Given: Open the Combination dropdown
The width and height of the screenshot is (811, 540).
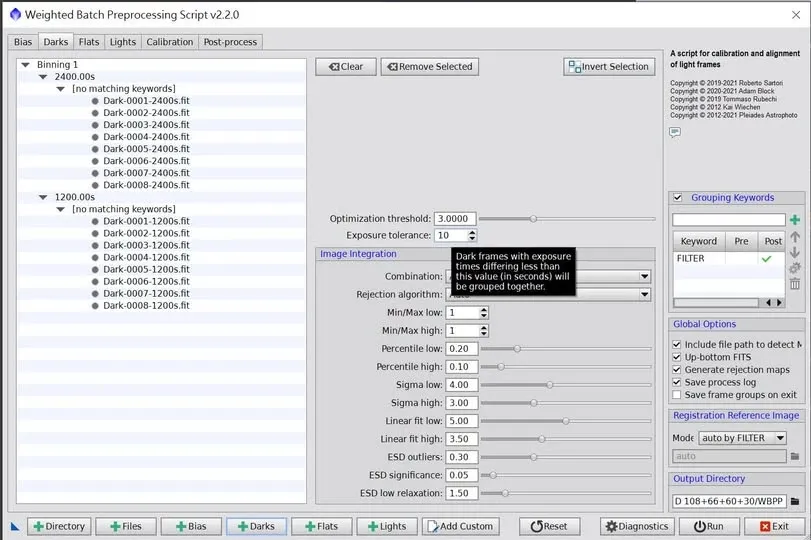Looking at the screenshot, I should (x=644, y=276).
